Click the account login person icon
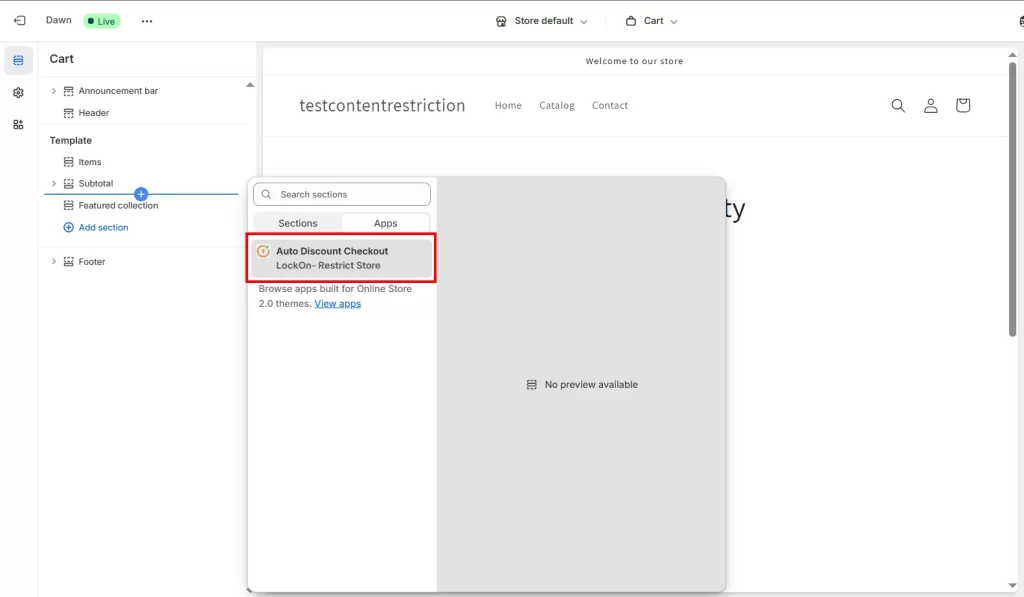This screenshot has width=1024, height=597. [930, 106]
